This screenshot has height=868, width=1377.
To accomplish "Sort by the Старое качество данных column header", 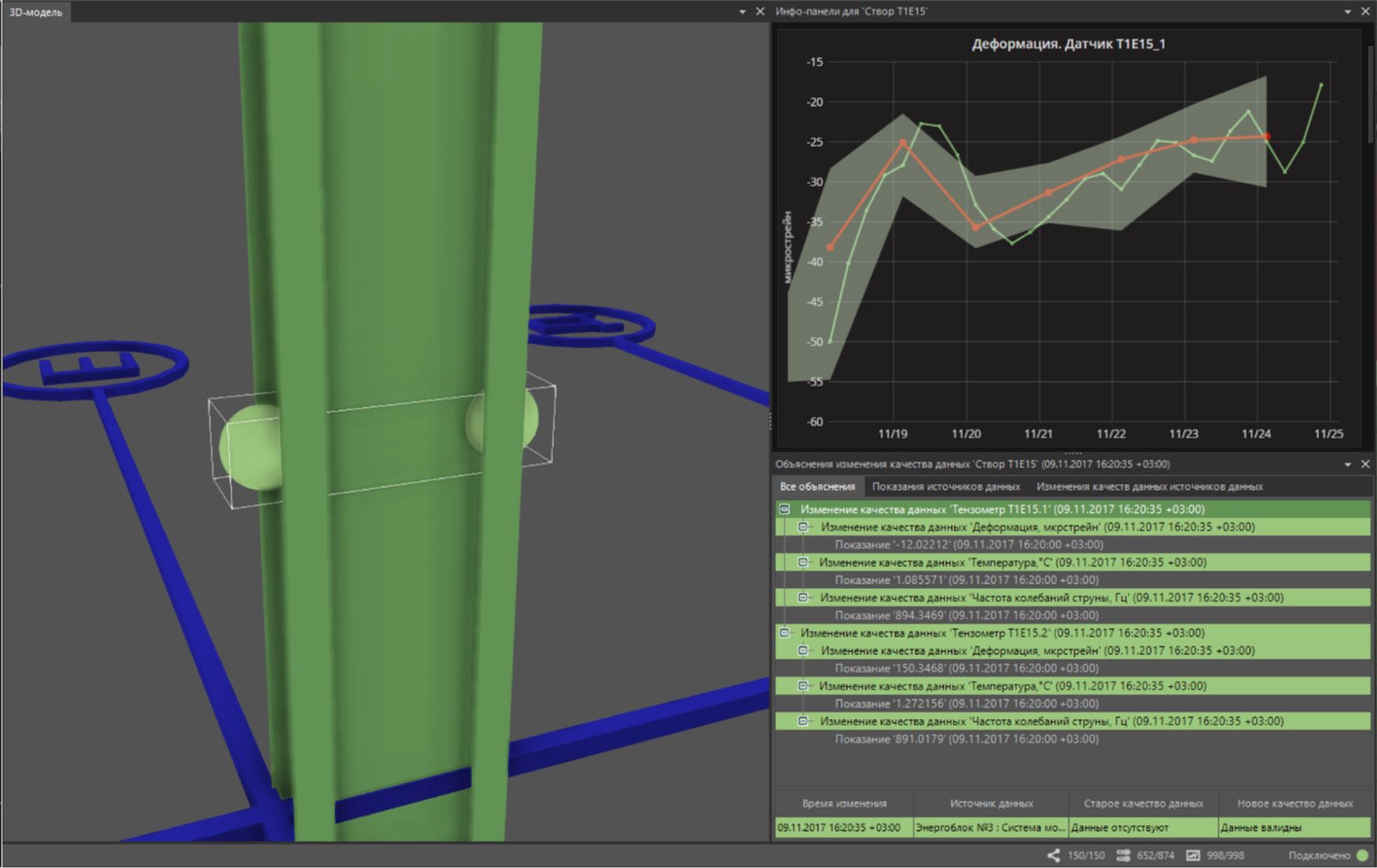I will pos(1144,803).
